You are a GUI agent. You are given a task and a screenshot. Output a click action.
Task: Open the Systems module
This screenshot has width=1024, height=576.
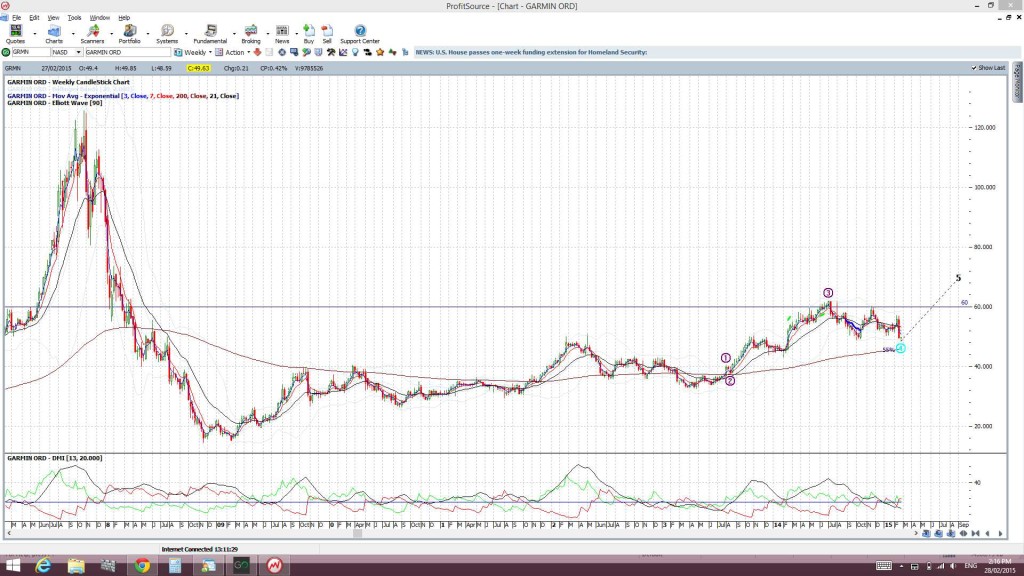(167, 34)
